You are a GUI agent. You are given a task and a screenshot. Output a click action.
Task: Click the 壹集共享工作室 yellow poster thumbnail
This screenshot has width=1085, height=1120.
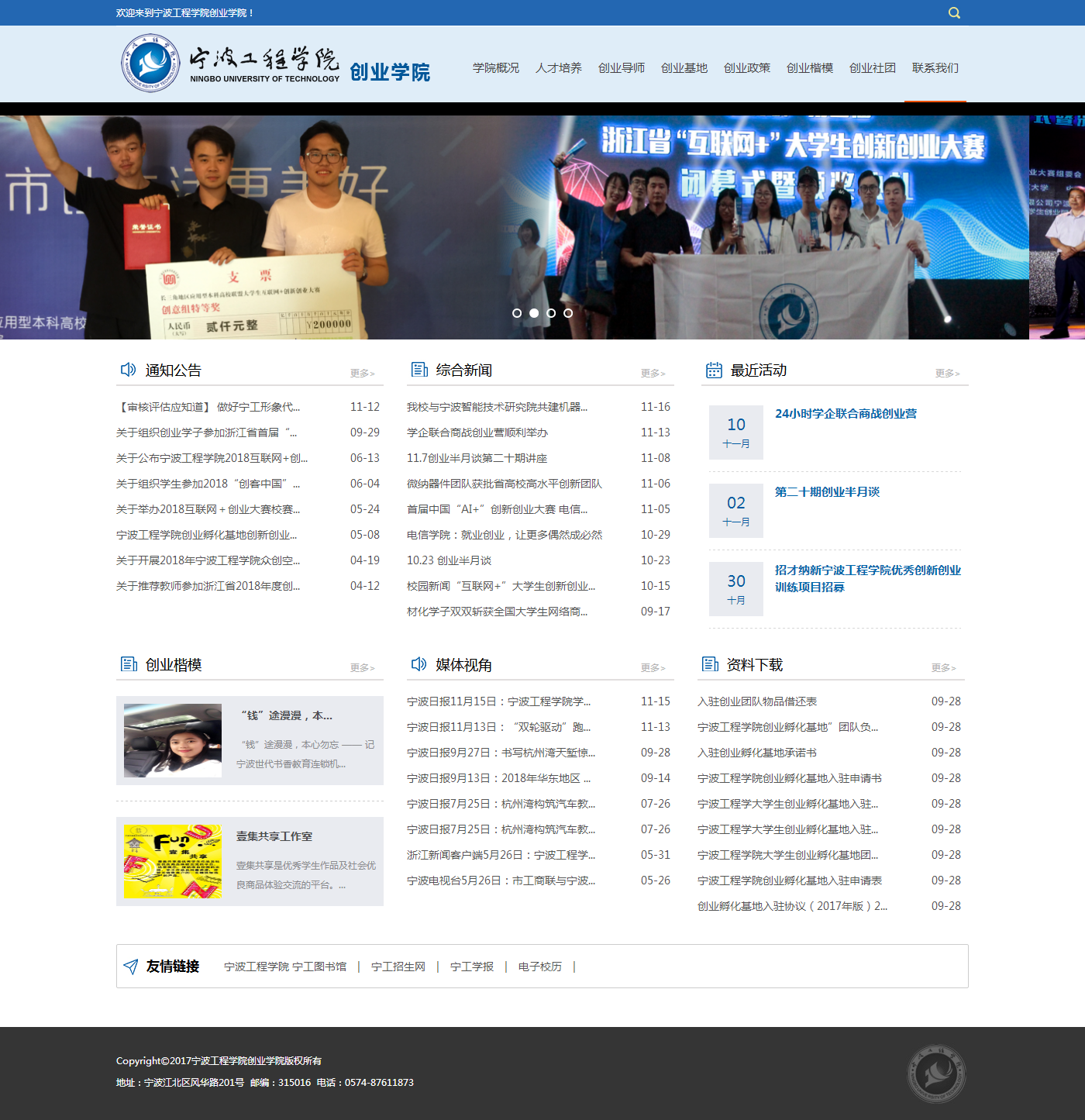pos(173,861)
